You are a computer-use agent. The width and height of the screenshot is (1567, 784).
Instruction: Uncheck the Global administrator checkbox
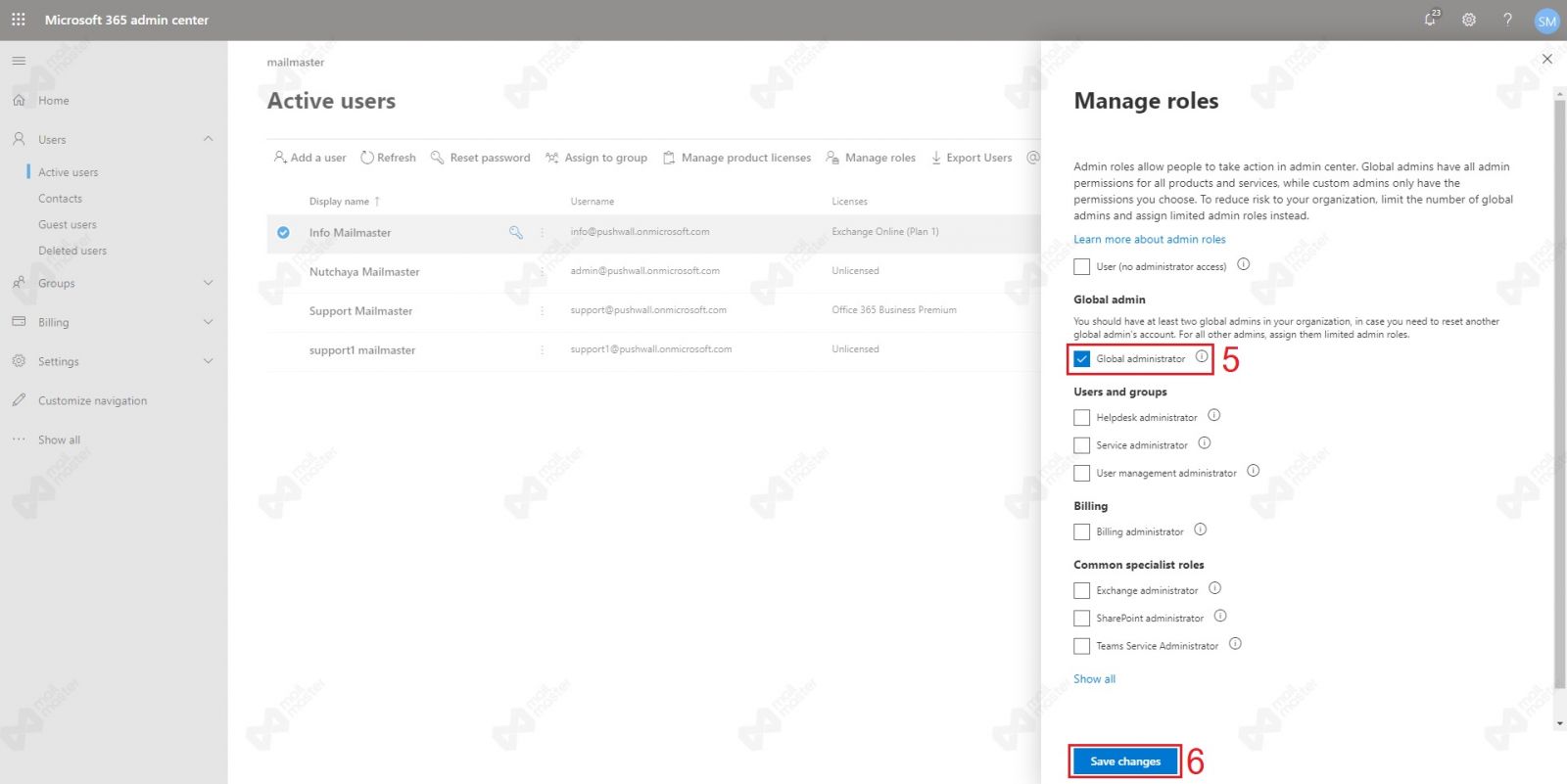click(1082, 359)
